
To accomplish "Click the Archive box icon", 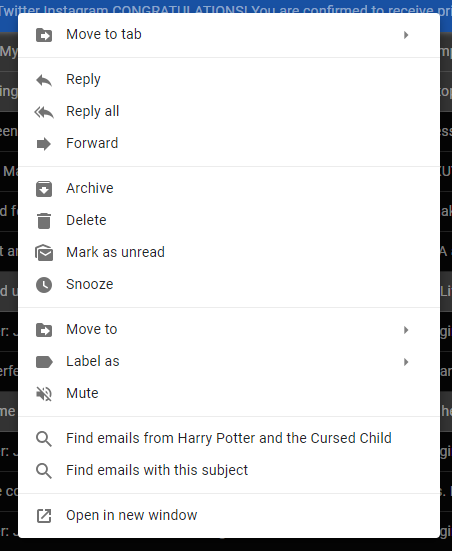I will tap(44, 189).
